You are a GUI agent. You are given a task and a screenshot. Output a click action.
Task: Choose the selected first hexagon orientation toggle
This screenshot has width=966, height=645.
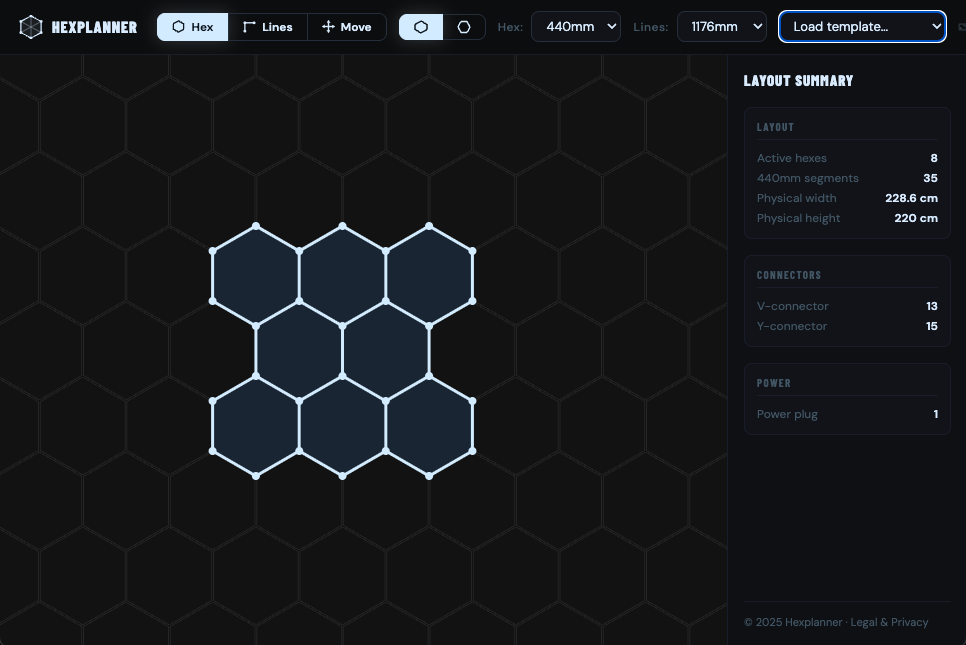point(421,27)
